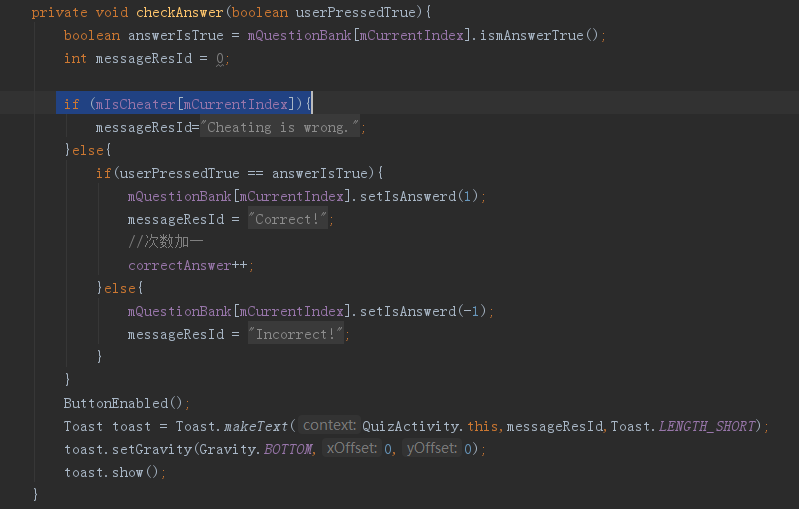Click the checkAnswer method name
Image resolution: width=799 pixels, height=509 pixels.
(179, 12)
